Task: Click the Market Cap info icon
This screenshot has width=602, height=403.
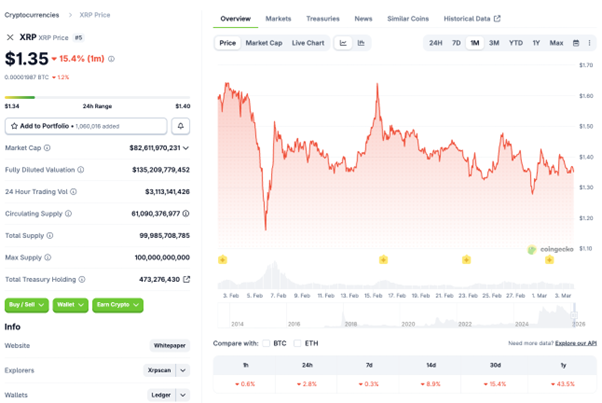Action: 47,147
